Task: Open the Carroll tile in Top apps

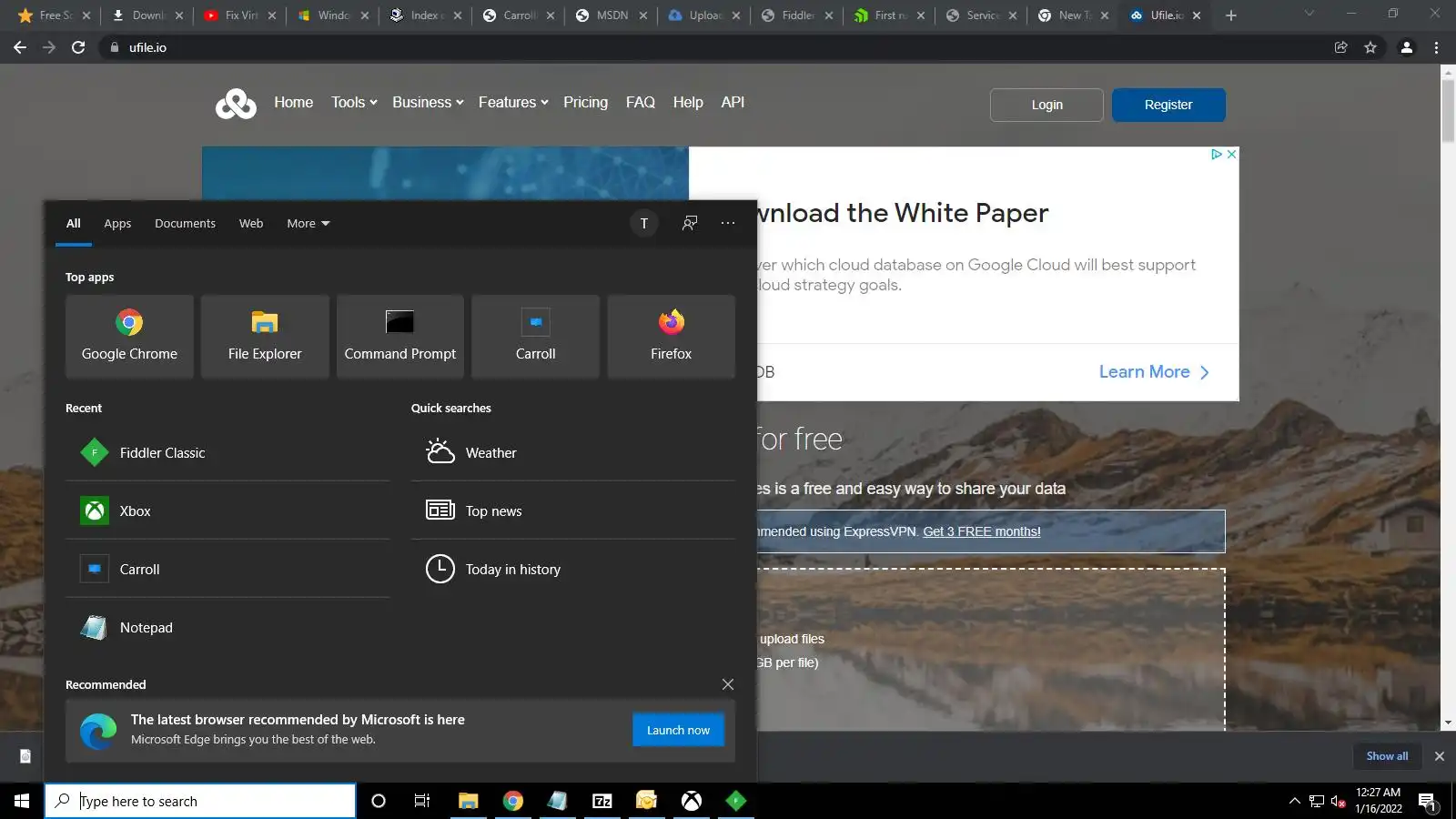Action: (535, 336)
